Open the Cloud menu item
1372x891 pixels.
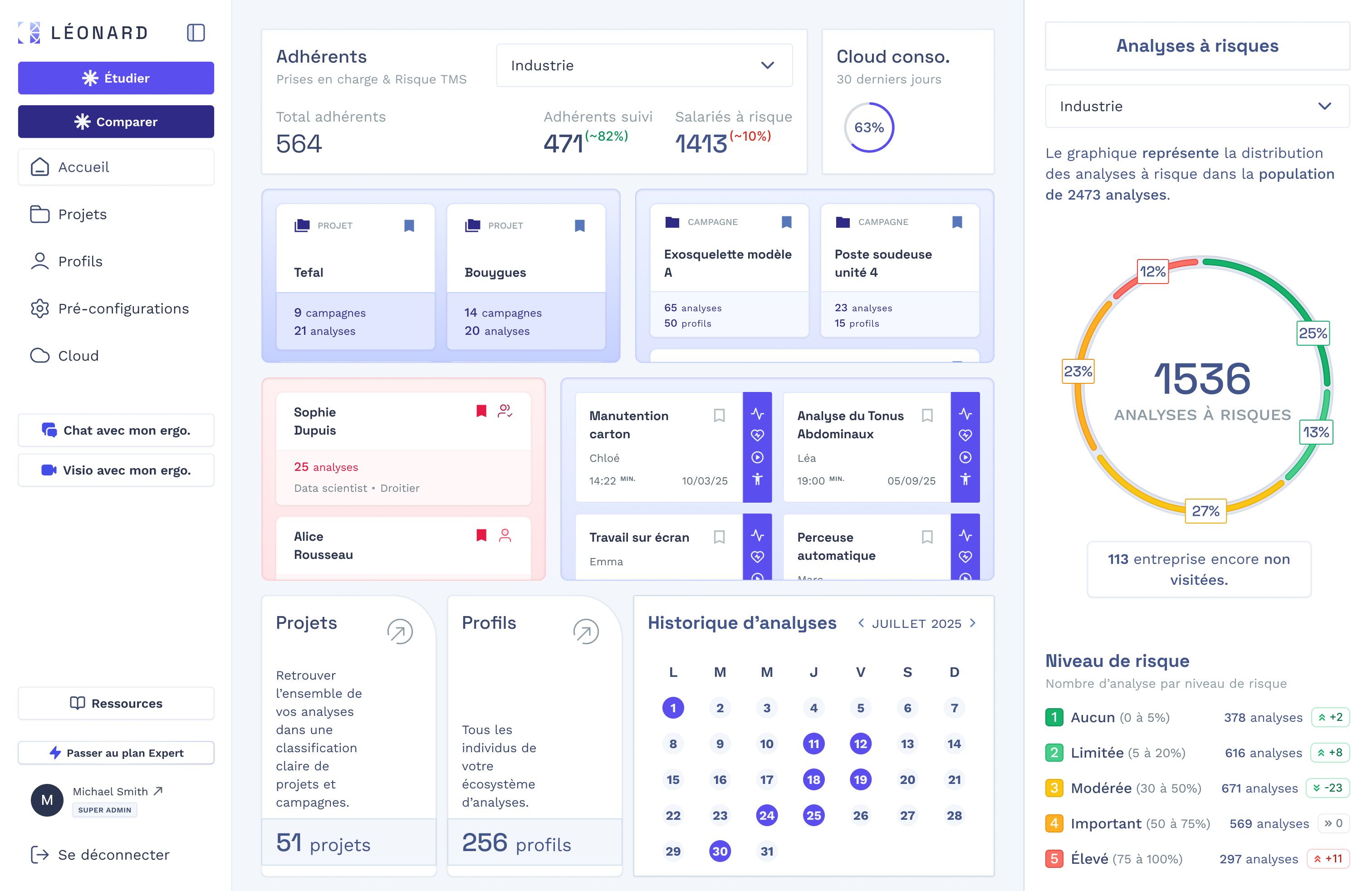point(116,356)
